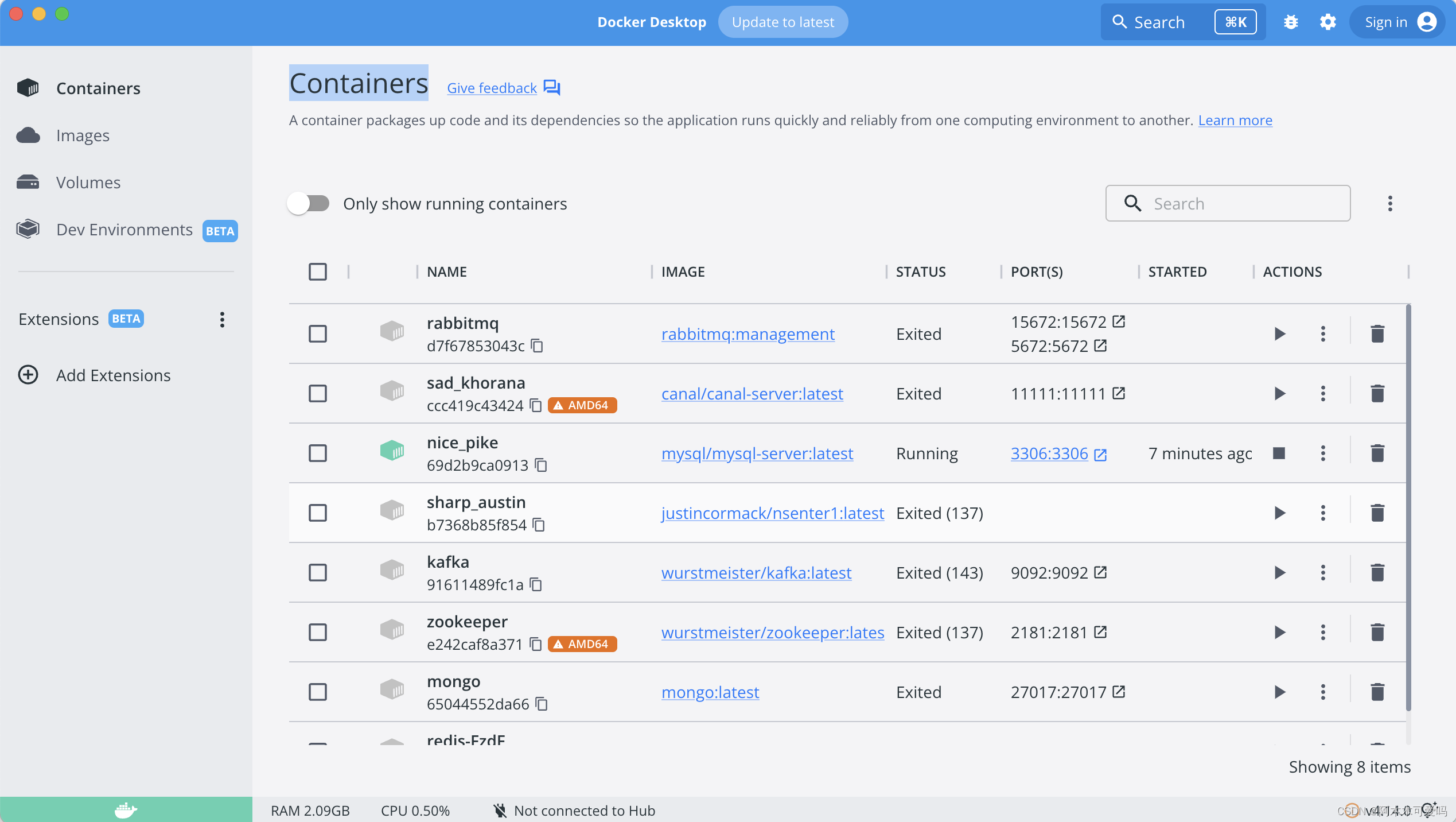
Task: Open the table options kebab beside search
Action: coord(1389,203)
